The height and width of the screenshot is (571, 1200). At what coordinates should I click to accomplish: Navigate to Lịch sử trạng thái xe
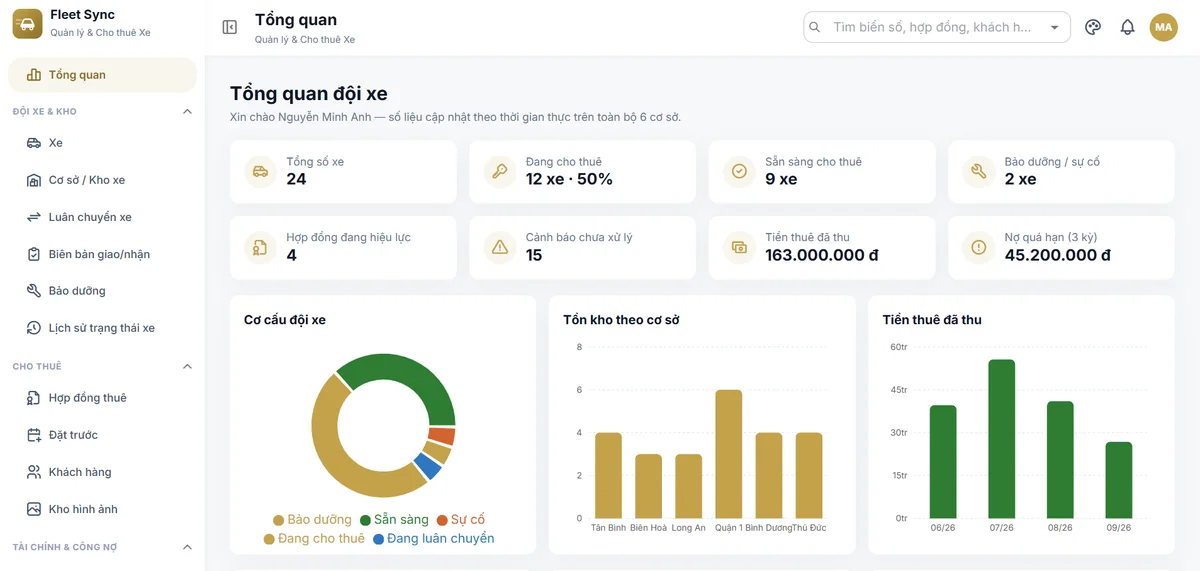click(102, 328)
